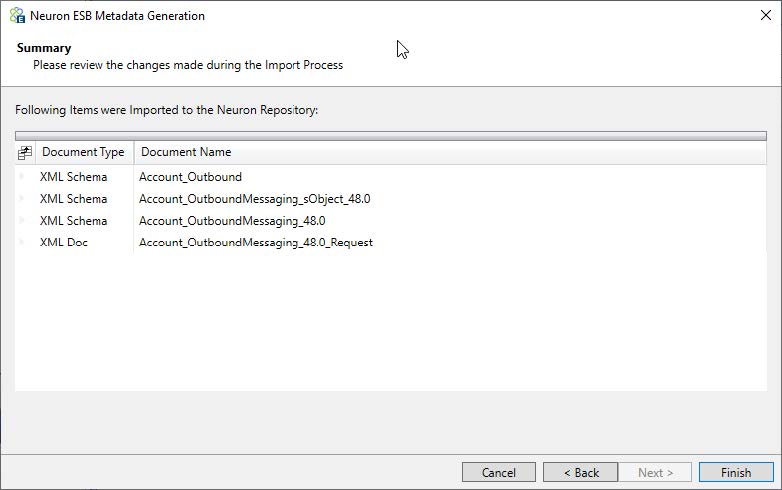Close the Metadata Generation dialog
This screenshot has height=490, width=782.
click(x=766, y=15)
